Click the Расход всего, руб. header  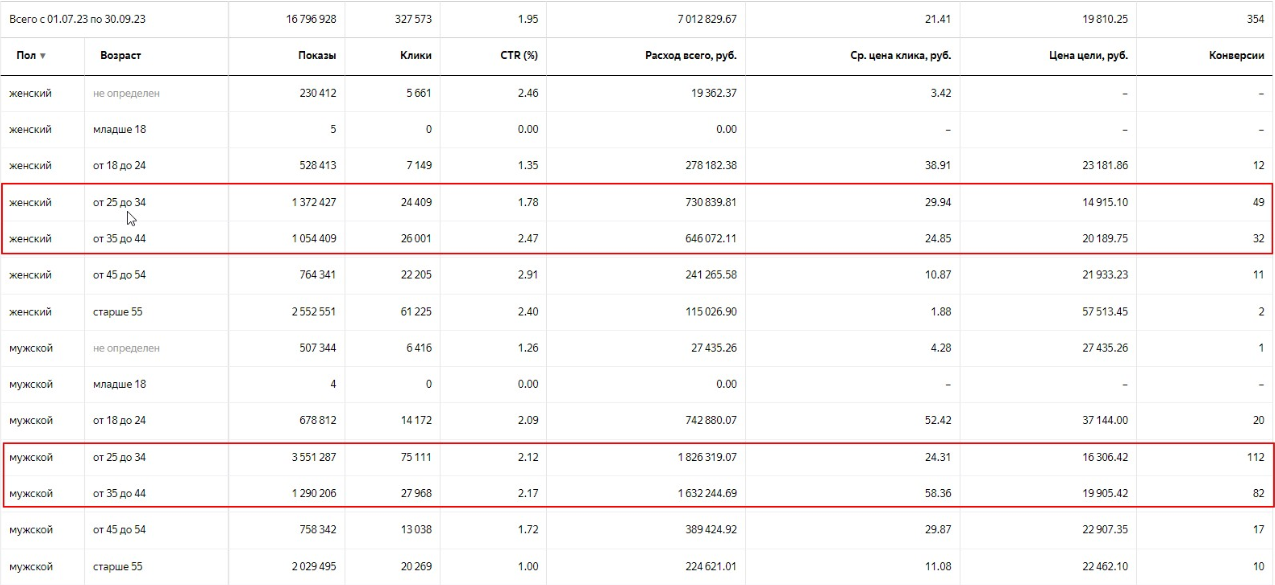pos(690,55)
